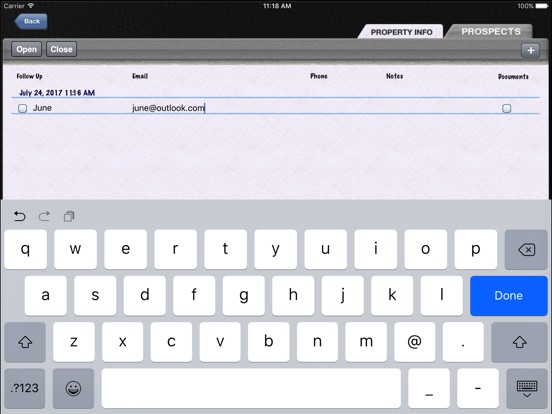Tap the right shift key

tap(519, 342)
